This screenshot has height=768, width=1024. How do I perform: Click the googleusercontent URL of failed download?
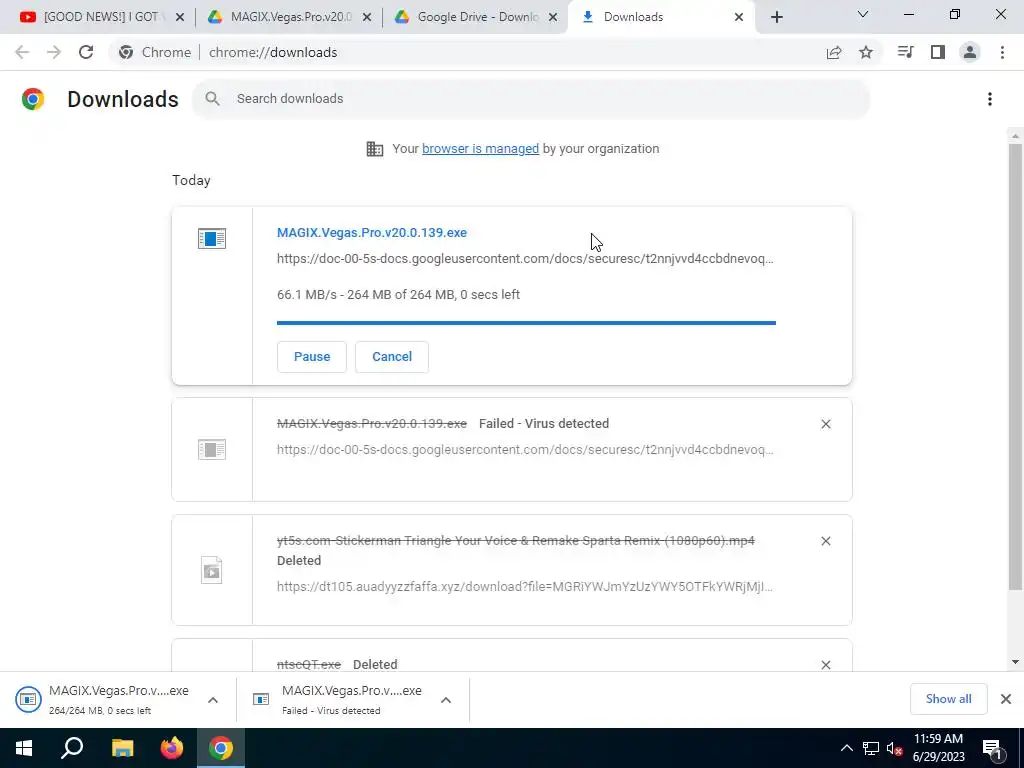pos(525,449)
